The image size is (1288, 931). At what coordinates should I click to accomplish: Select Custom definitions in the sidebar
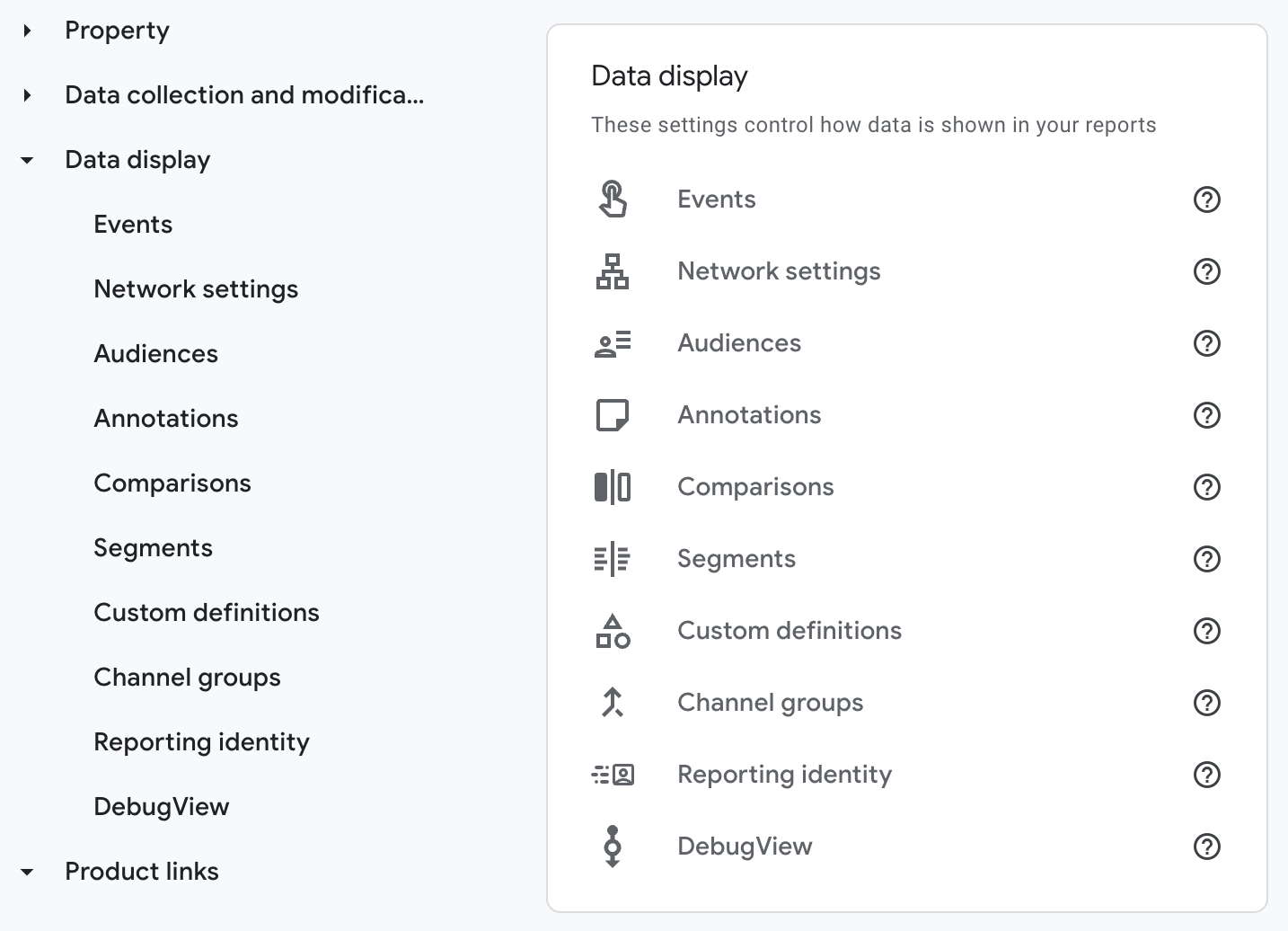click(207, 613)
